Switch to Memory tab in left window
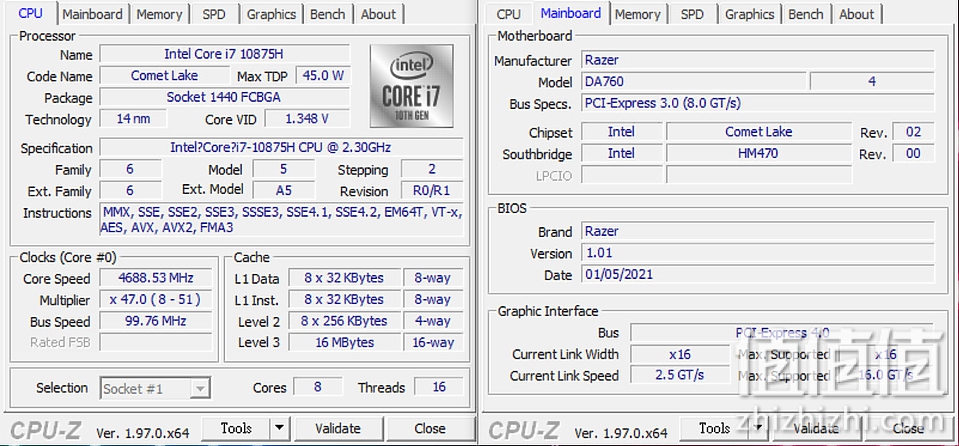This screenshot has height=446, width=959. coord(159,14)
